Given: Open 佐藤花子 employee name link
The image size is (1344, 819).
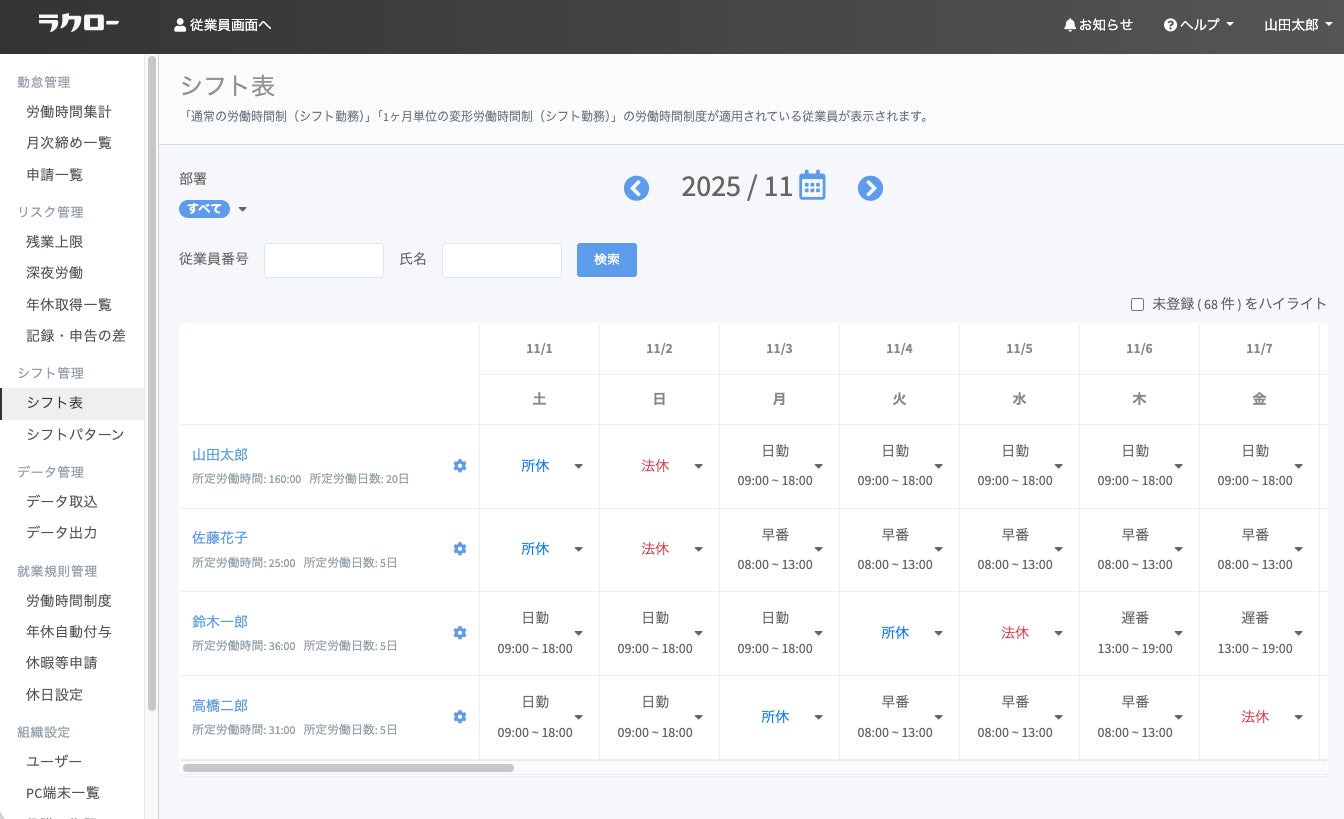Looking at the screenshot, I should point(220,538).
